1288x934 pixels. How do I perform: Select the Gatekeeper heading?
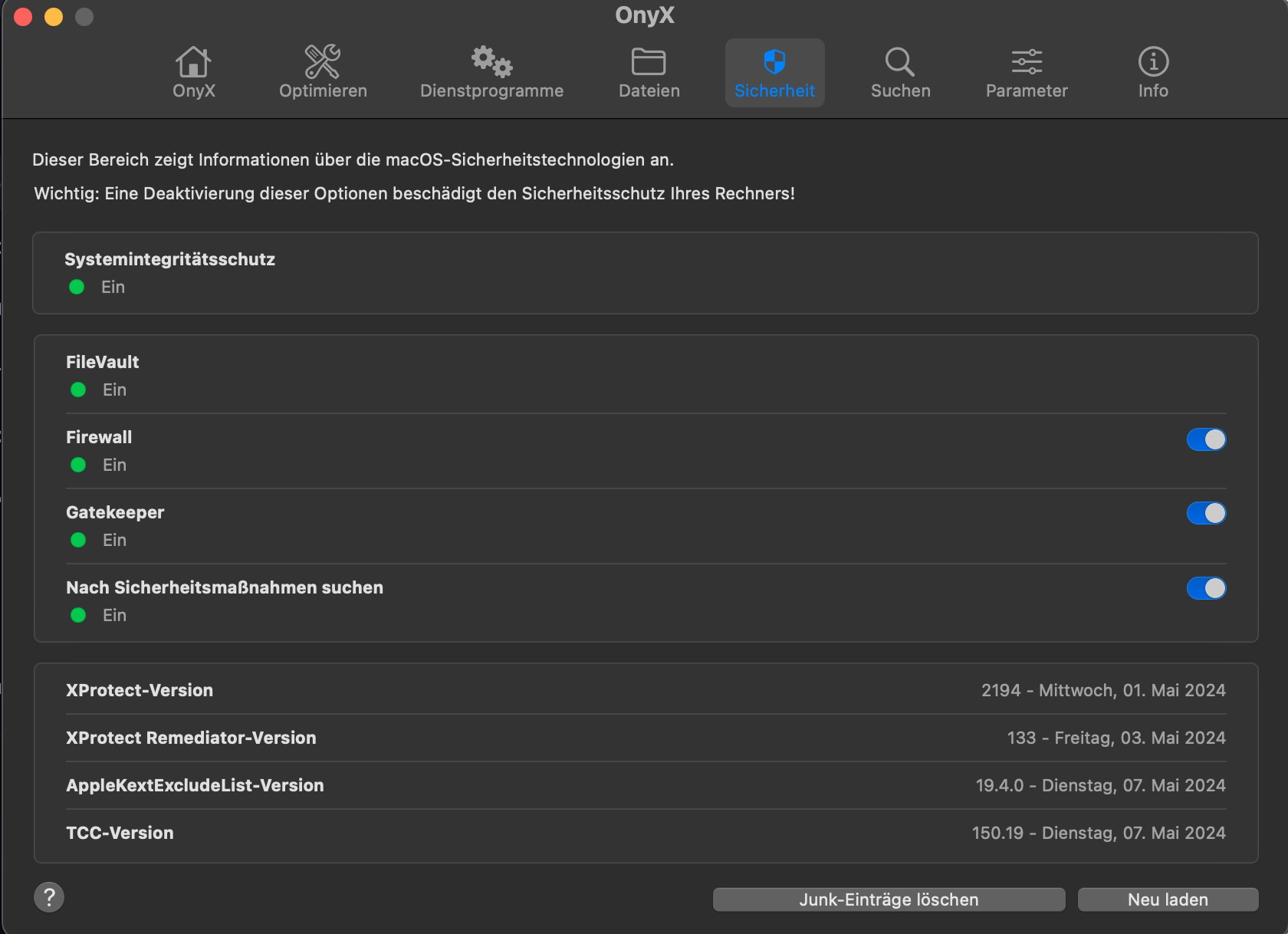[x=115, y=512]
